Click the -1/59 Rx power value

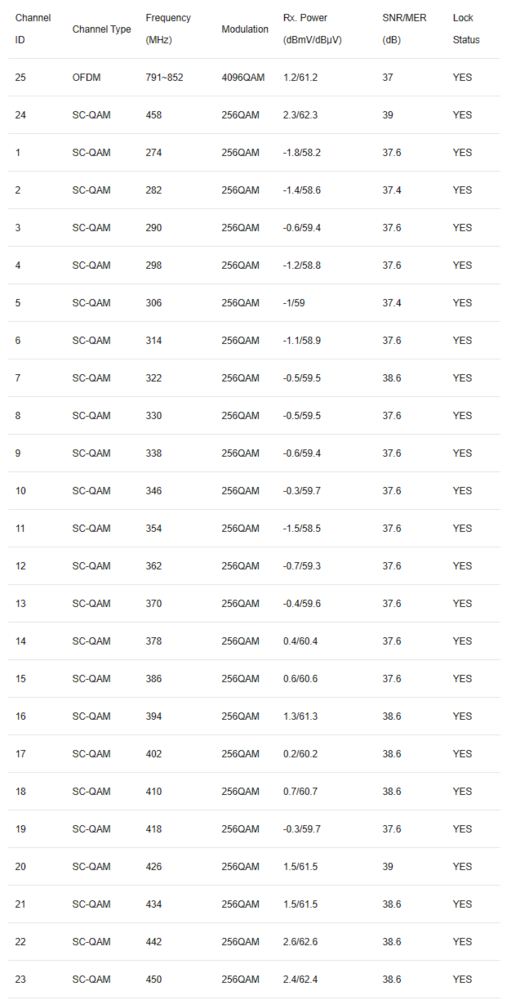[294, 303]
